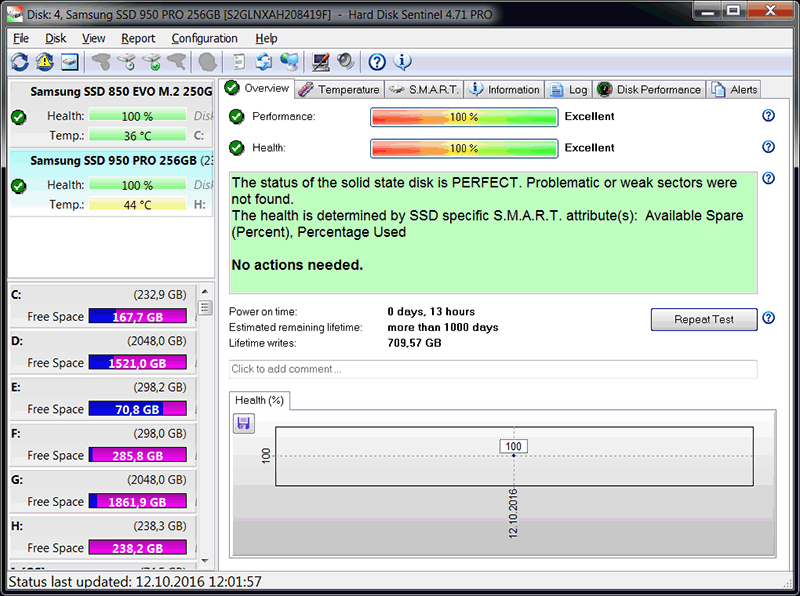Click F: free space bar 285,8 GB
800x596 pixels.
pyautogui.click(x=137, y=455)
